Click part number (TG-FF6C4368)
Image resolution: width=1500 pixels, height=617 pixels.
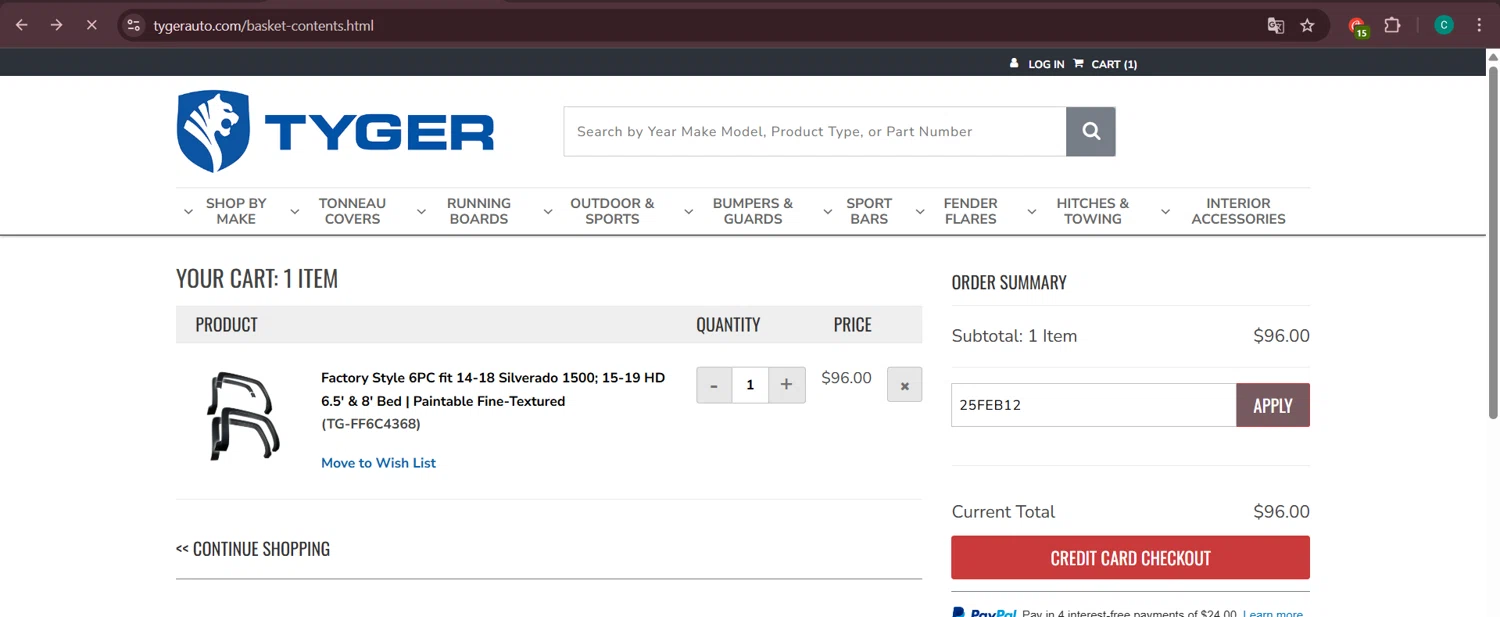371,424
